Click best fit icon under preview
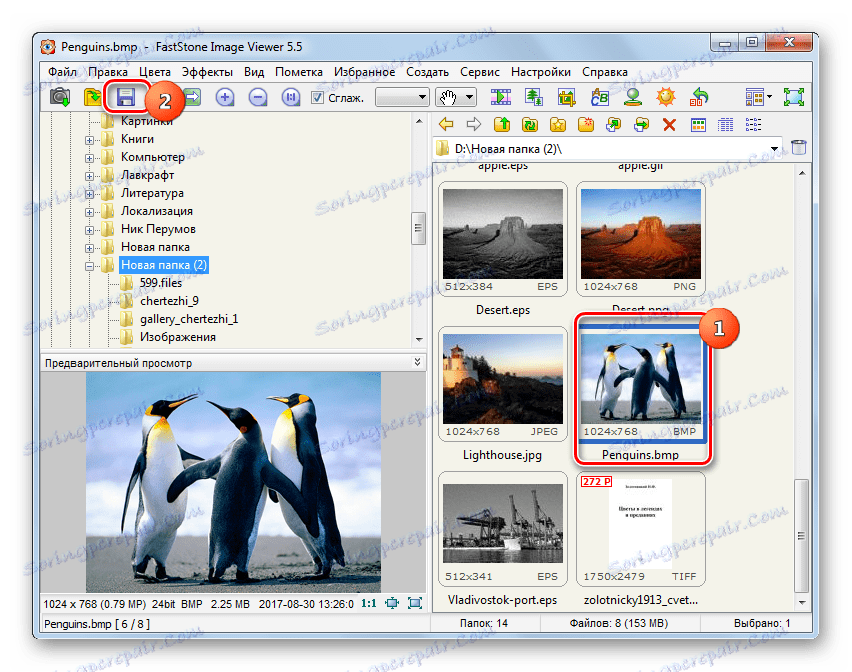The width and height of the screenshot is (852, 672). click(392, 603)
